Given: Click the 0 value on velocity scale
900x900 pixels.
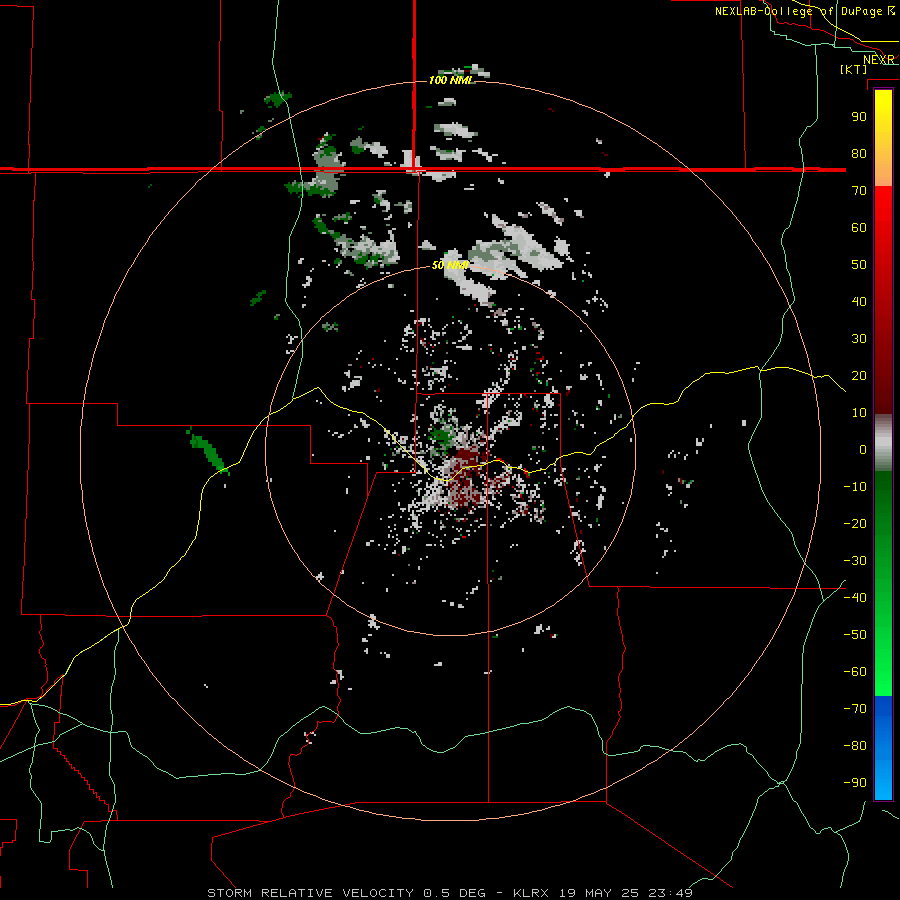Looking at the screenshot, I should (863, 449).
